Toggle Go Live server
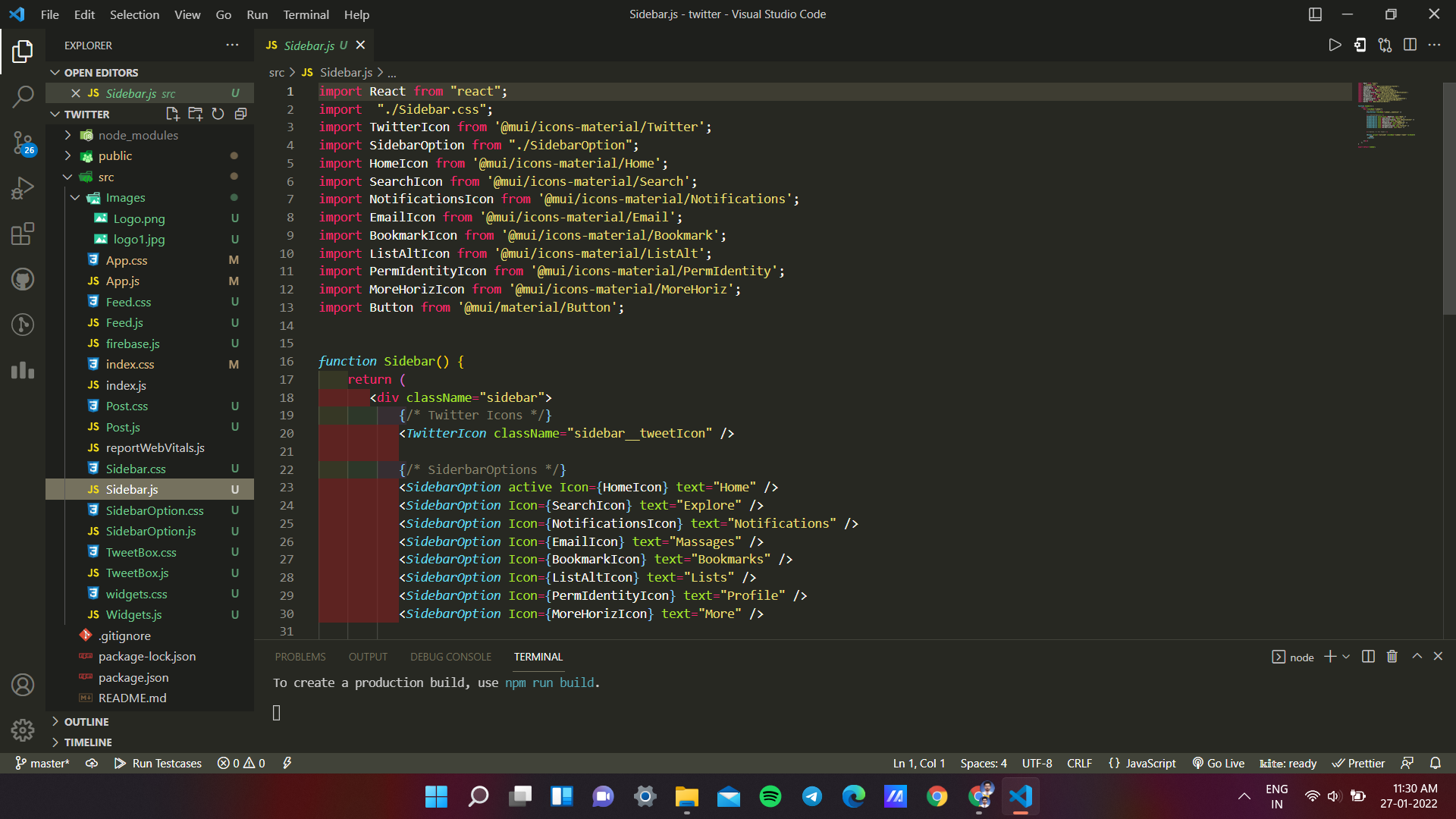This screenshot has height=819, width=1456. point(1218,763)
